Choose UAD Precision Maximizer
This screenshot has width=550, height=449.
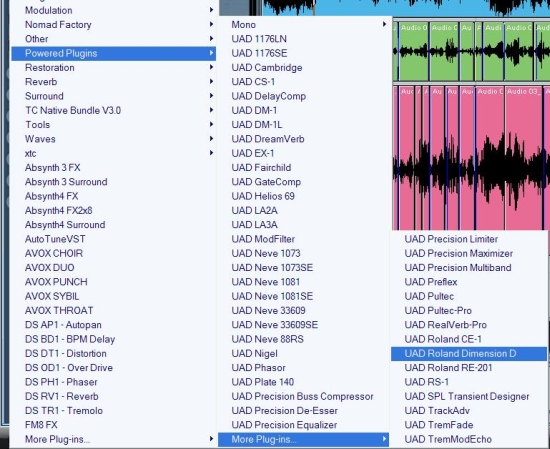469,254
